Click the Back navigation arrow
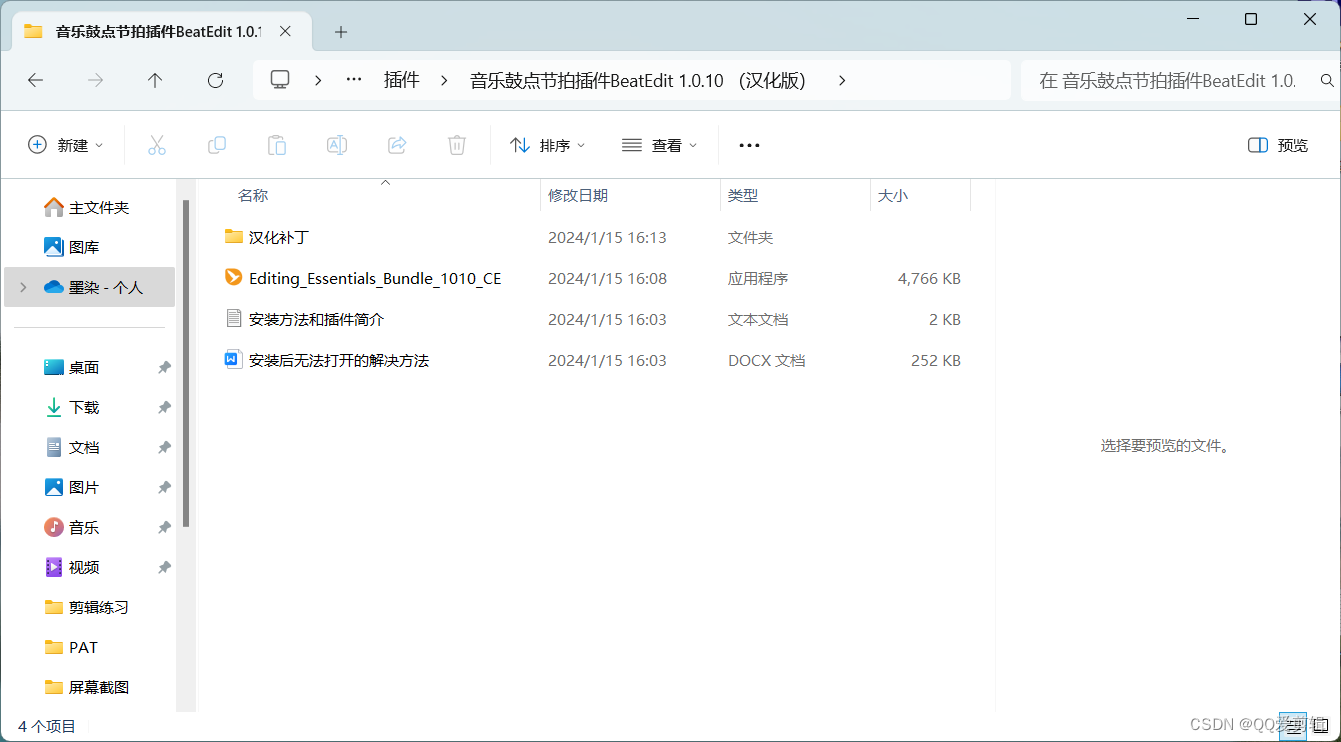 [36, 80]
